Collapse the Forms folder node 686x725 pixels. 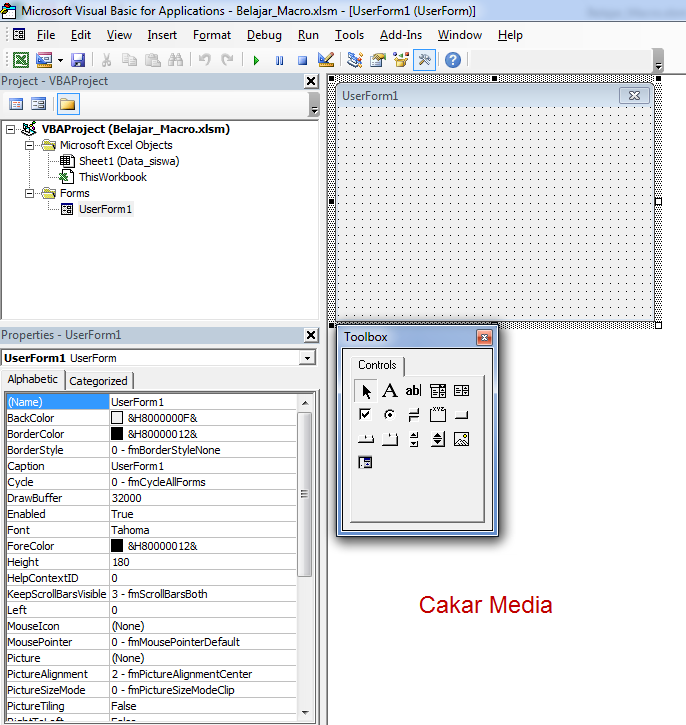pos(29,193)
